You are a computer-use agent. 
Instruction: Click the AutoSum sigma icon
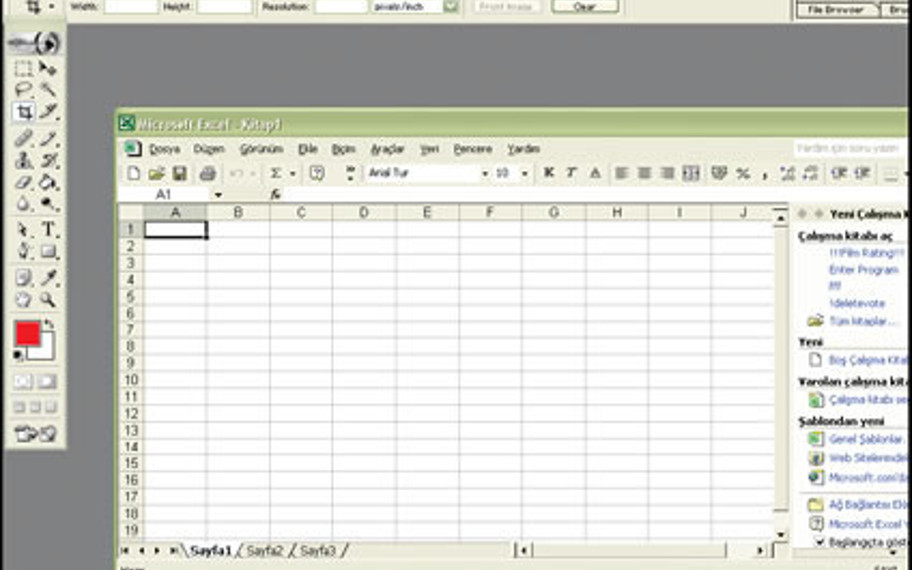[276, 173]
